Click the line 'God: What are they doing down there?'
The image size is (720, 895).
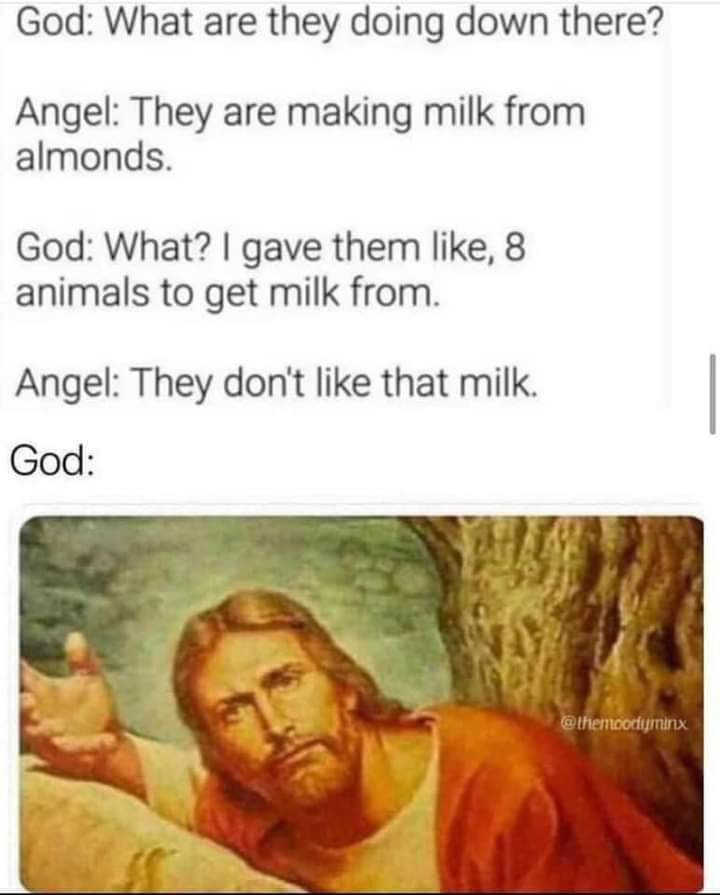click(x=340, y=22)
